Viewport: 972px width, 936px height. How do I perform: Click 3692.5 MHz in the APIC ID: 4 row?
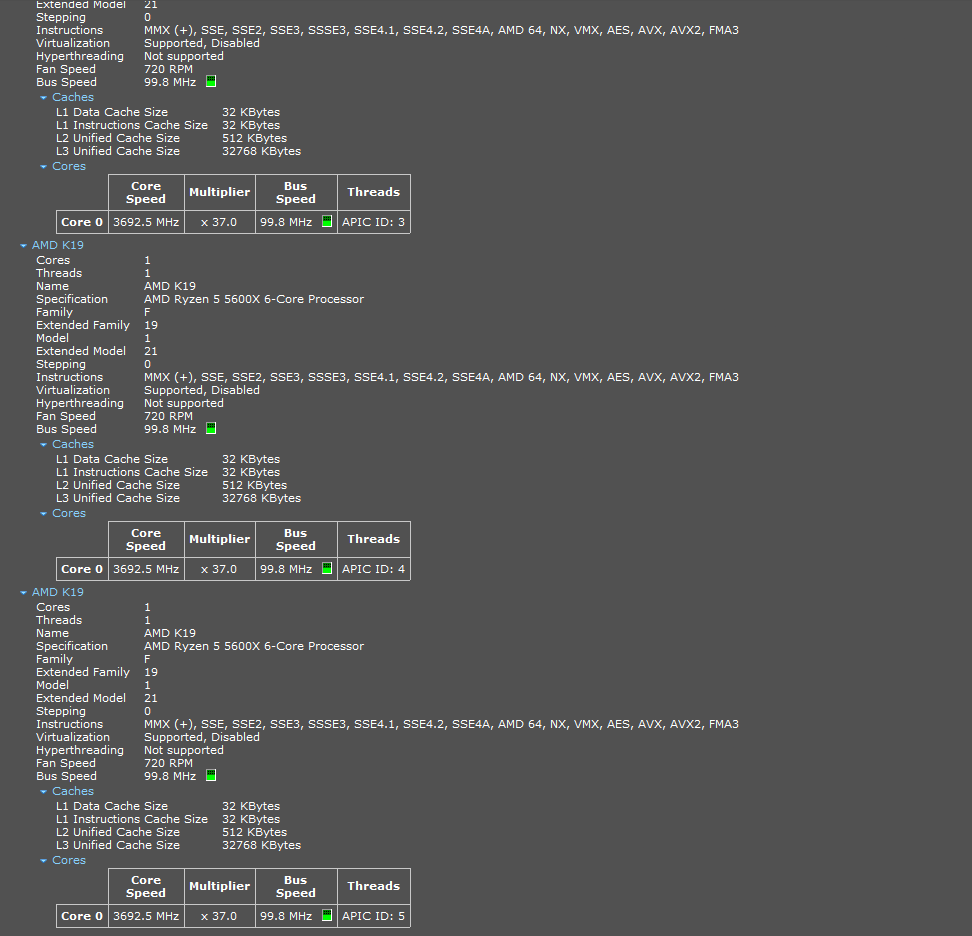pyautogui.click(x=146, y=569)
